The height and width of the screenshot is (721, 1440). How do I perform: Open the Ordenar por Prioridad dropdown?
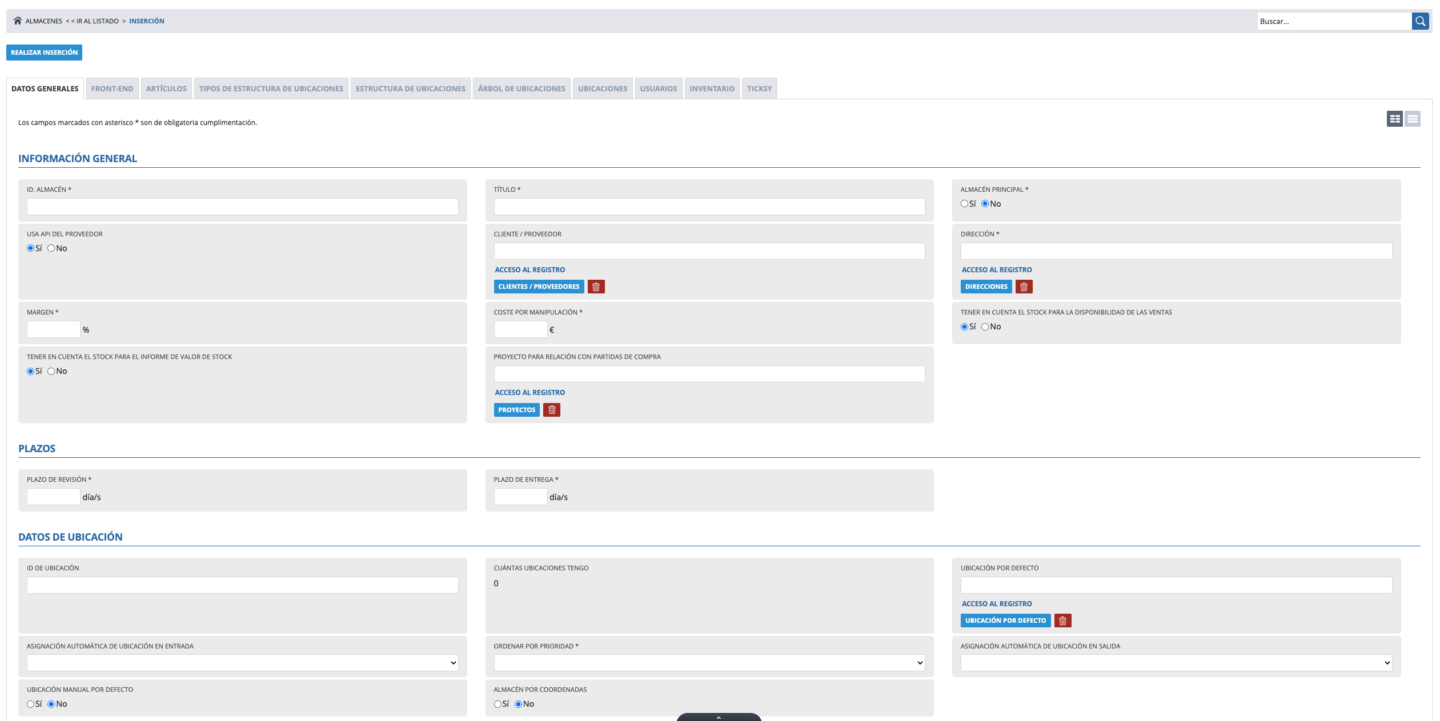pos(709,662)
